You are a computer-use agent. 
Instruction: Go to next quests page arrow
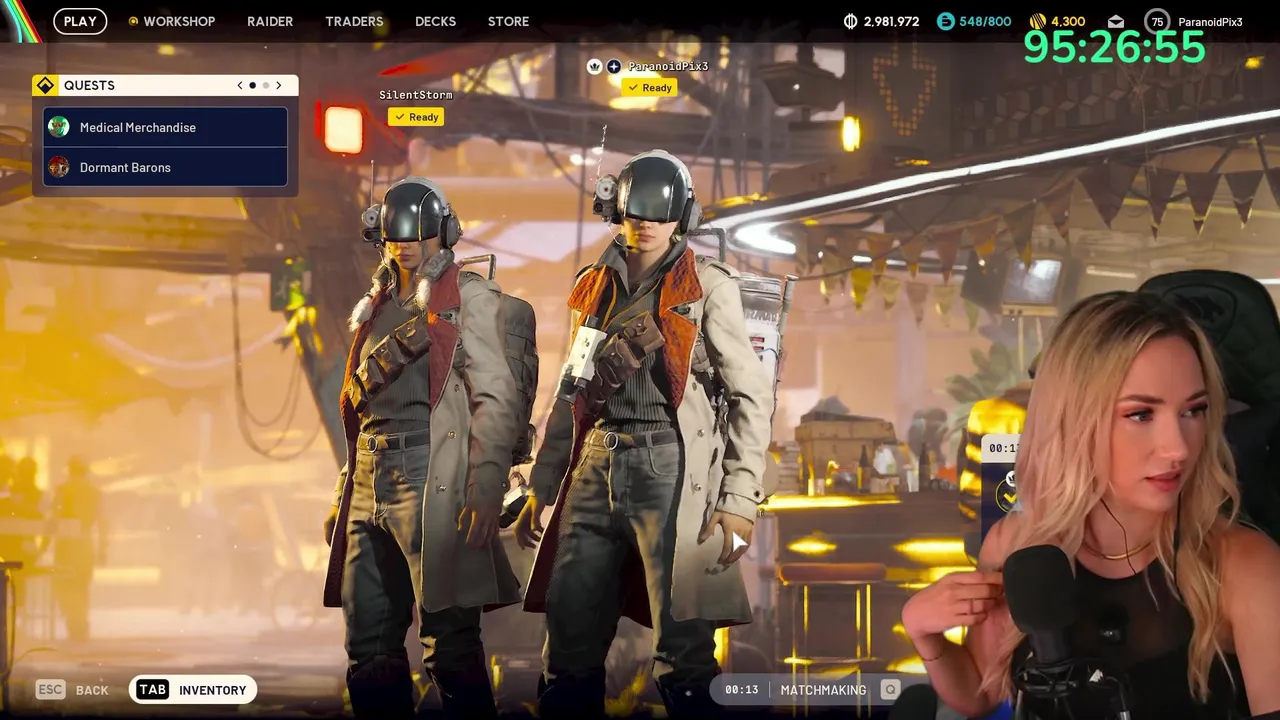pyautogui.click(x=279, y=85)
